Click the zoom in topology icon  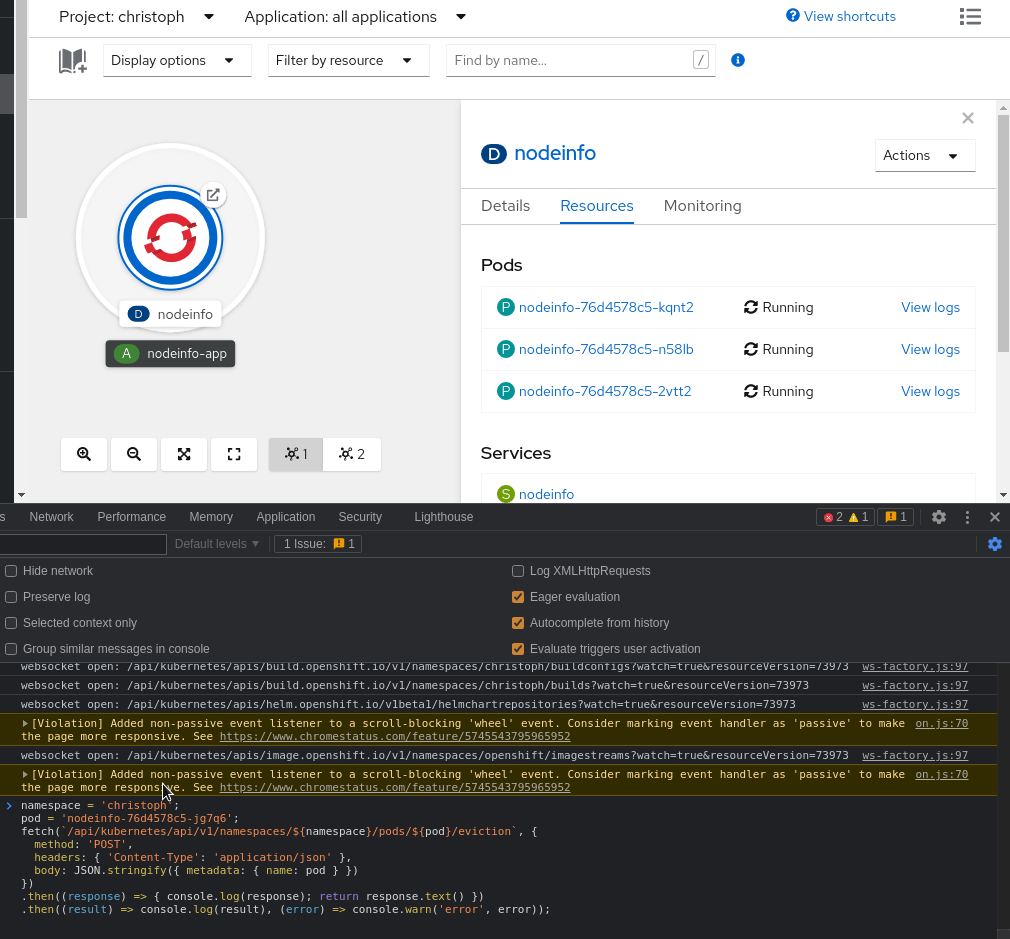click(x=84, y=454)
